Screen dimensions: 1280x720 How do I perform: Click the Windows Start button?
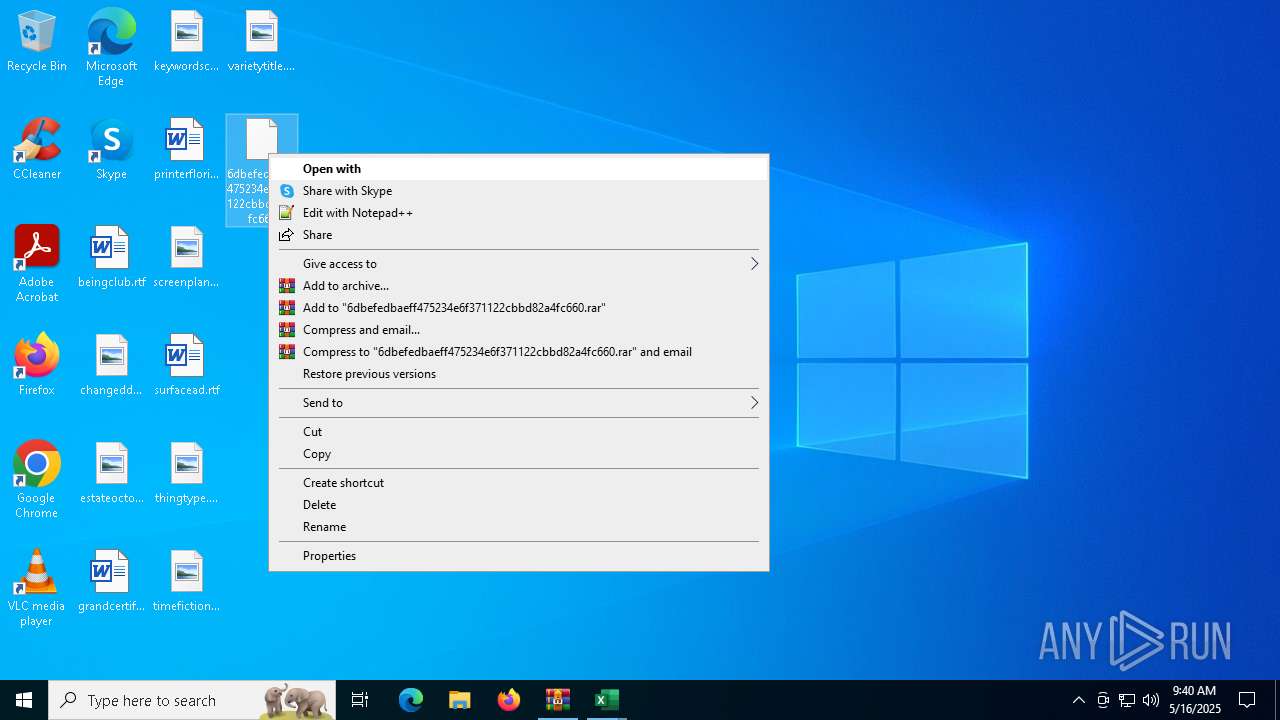point(24,700)
